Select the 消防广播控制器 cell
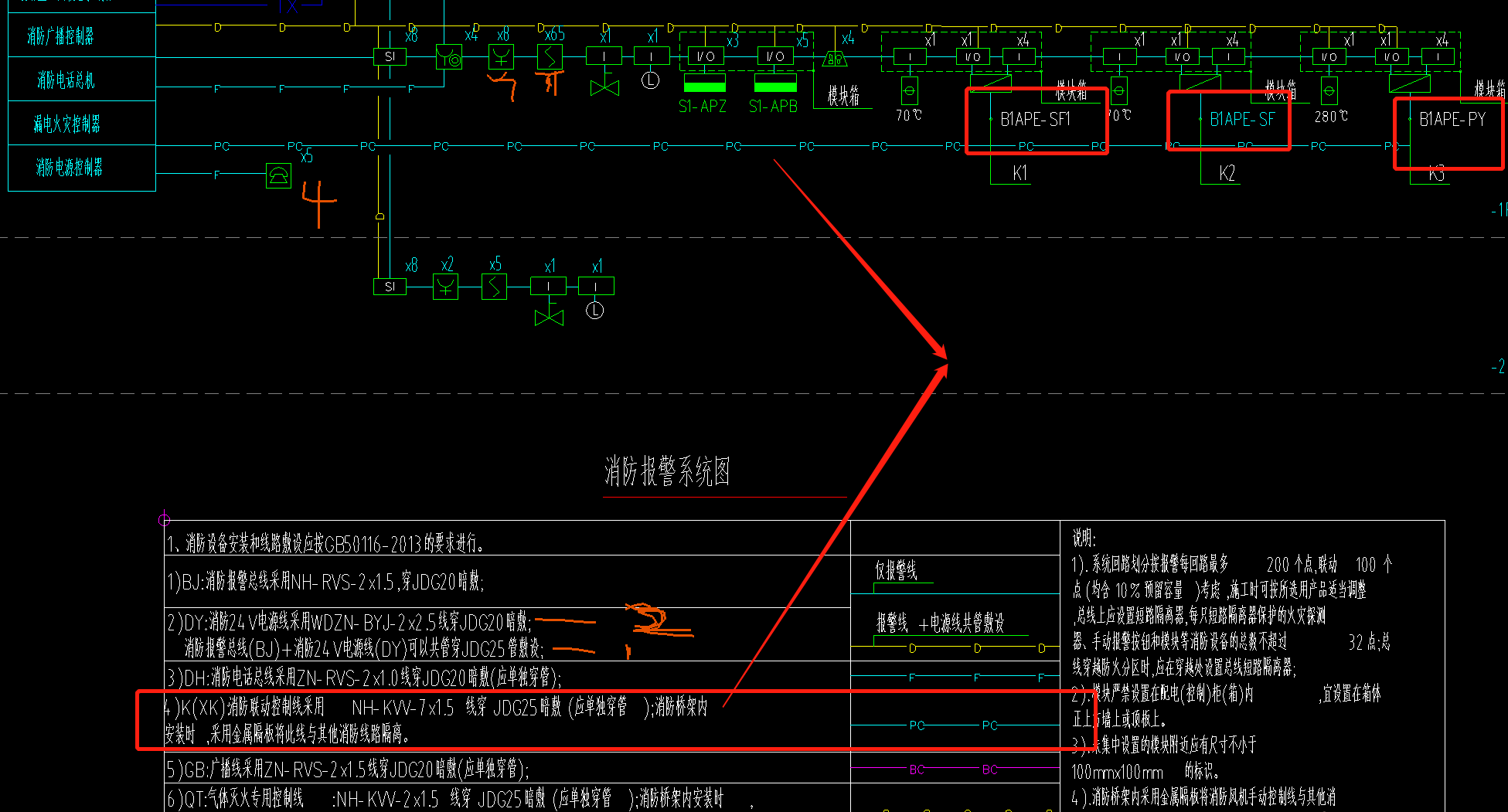Image resolution: width=1508 pixels, height=812 pixels. [x=81, y=36]
